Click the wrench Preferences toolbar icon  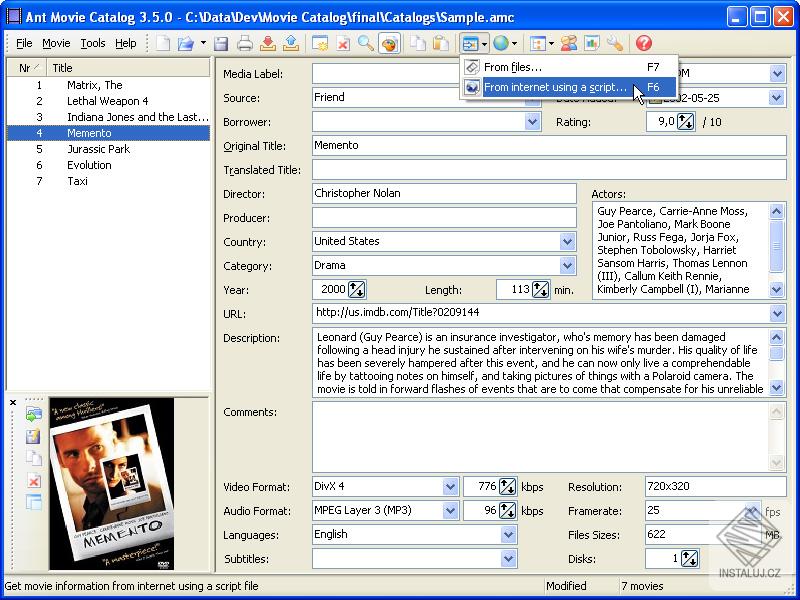point(615,43)
